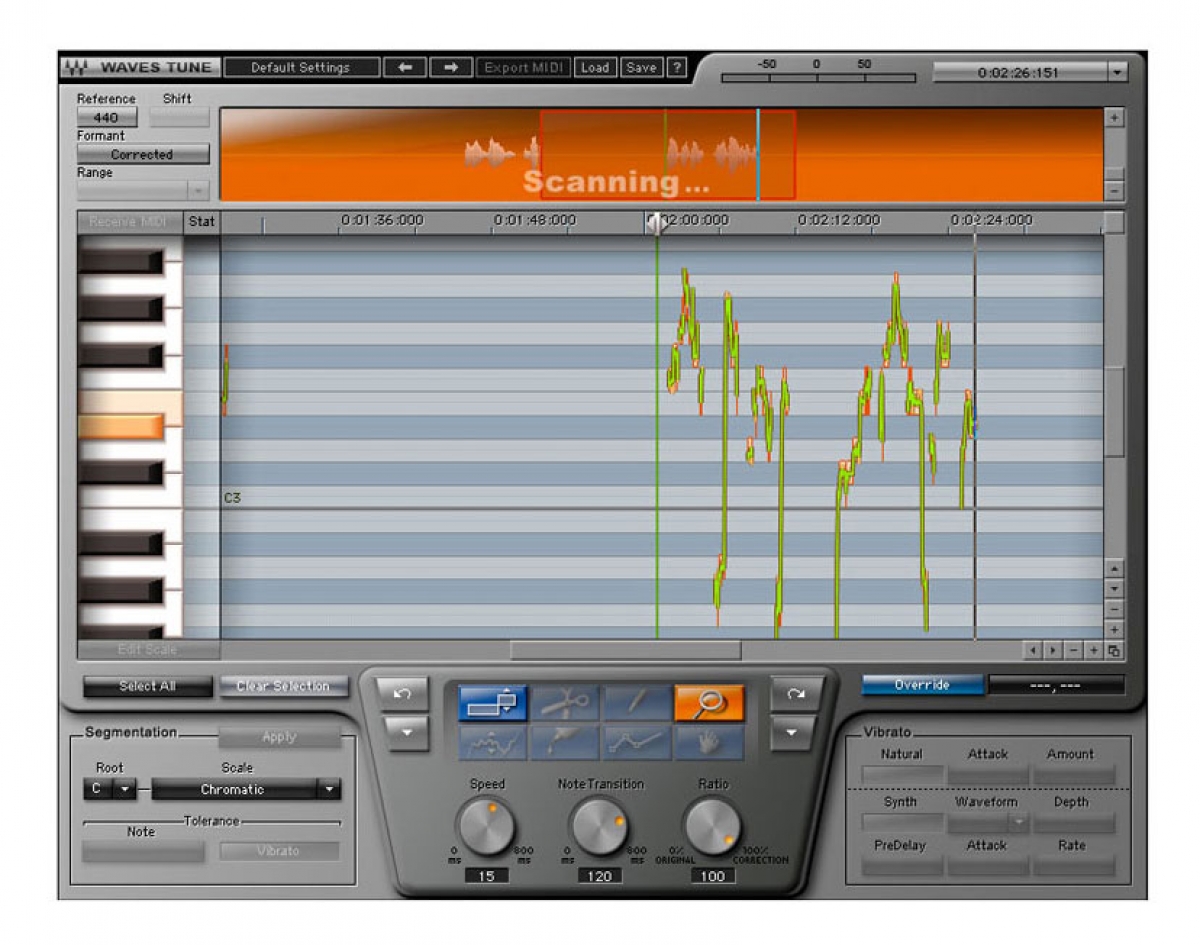
Task: Toggle the highlighted orange black piano key
Action: (120, 427)
